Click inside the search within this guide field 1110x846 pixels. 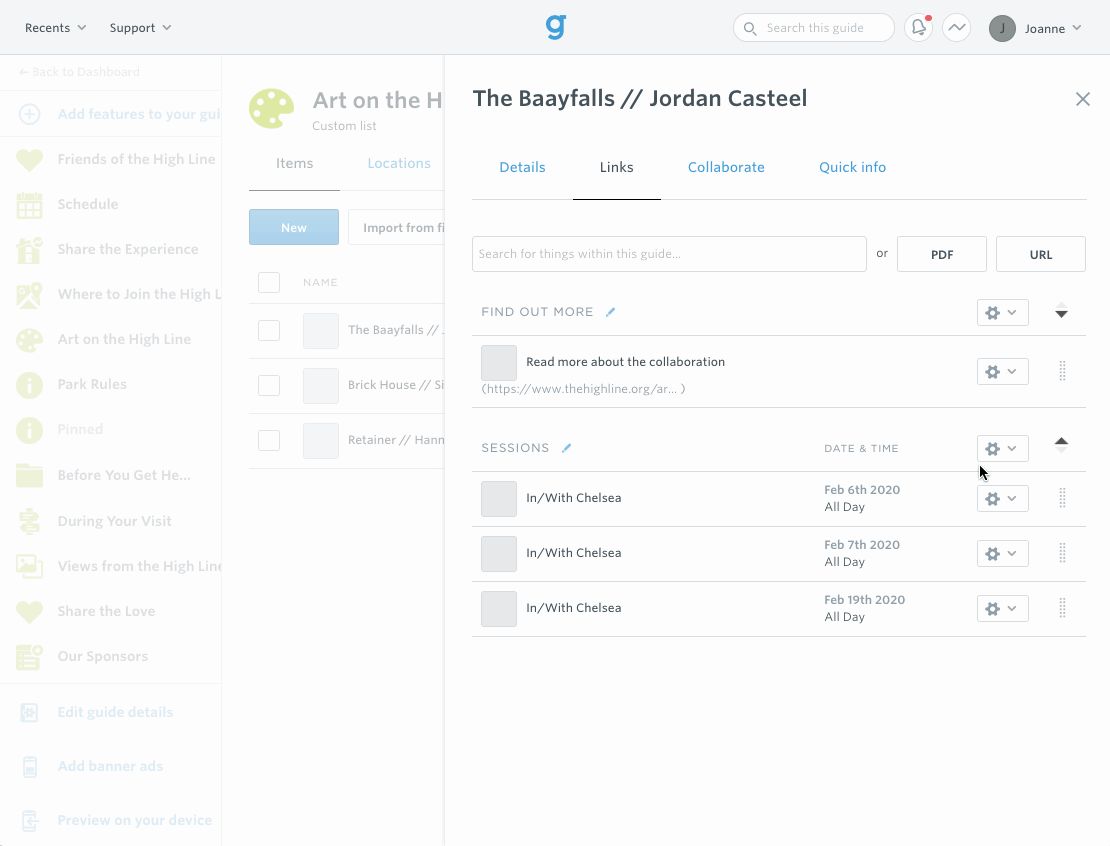669,253
